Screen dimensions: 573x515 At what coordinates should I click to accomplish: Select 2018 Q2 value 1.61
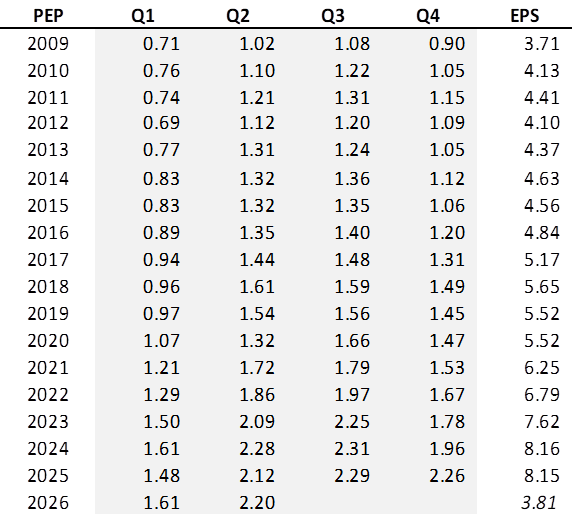coord(257,287)
